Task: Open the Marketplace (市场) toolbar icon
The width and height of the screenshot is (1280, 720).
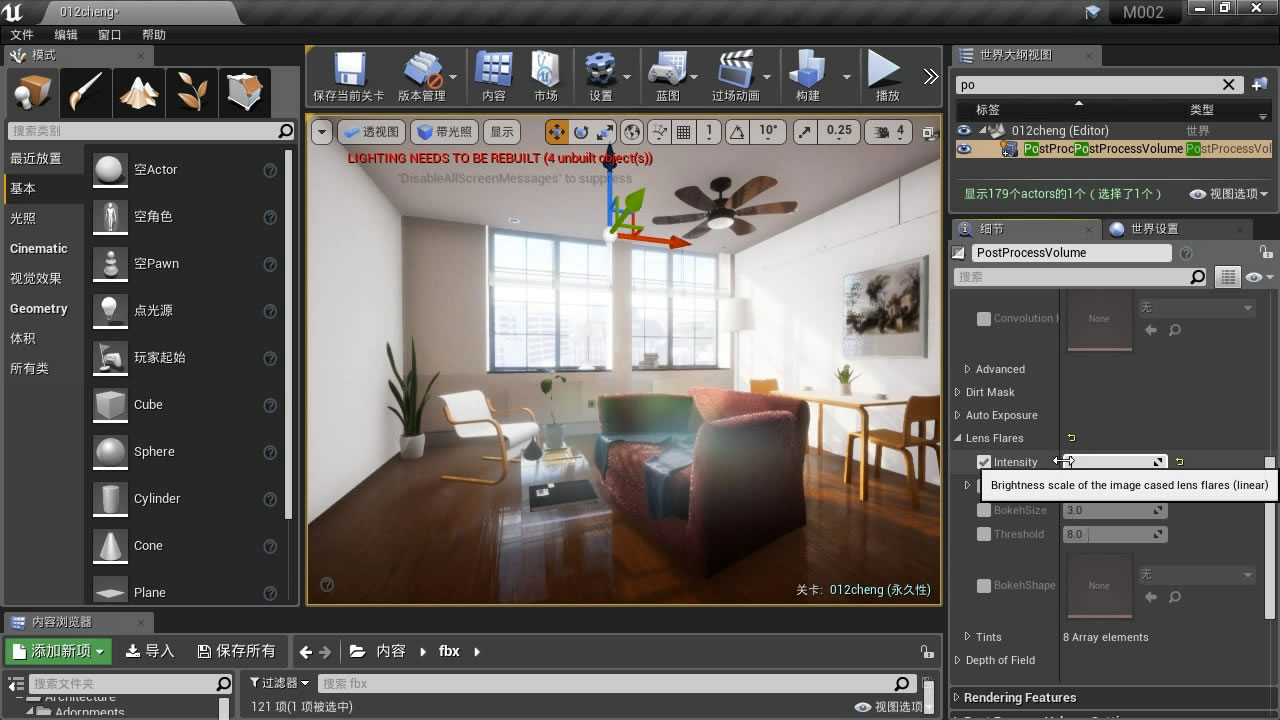Action: 545,71
